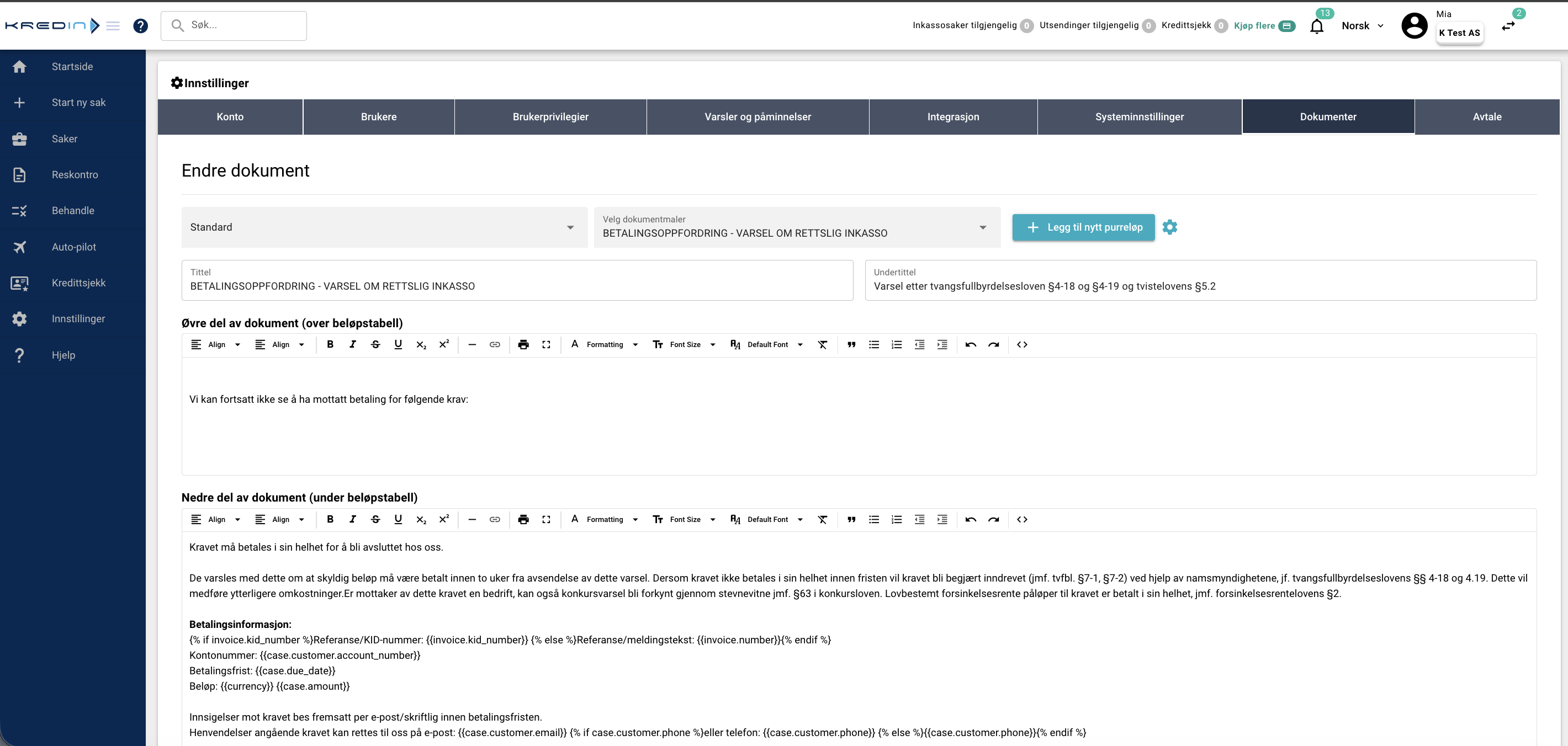Click Bold in upper document editor toolbar
1568x746 pixels.
[330, 344]
